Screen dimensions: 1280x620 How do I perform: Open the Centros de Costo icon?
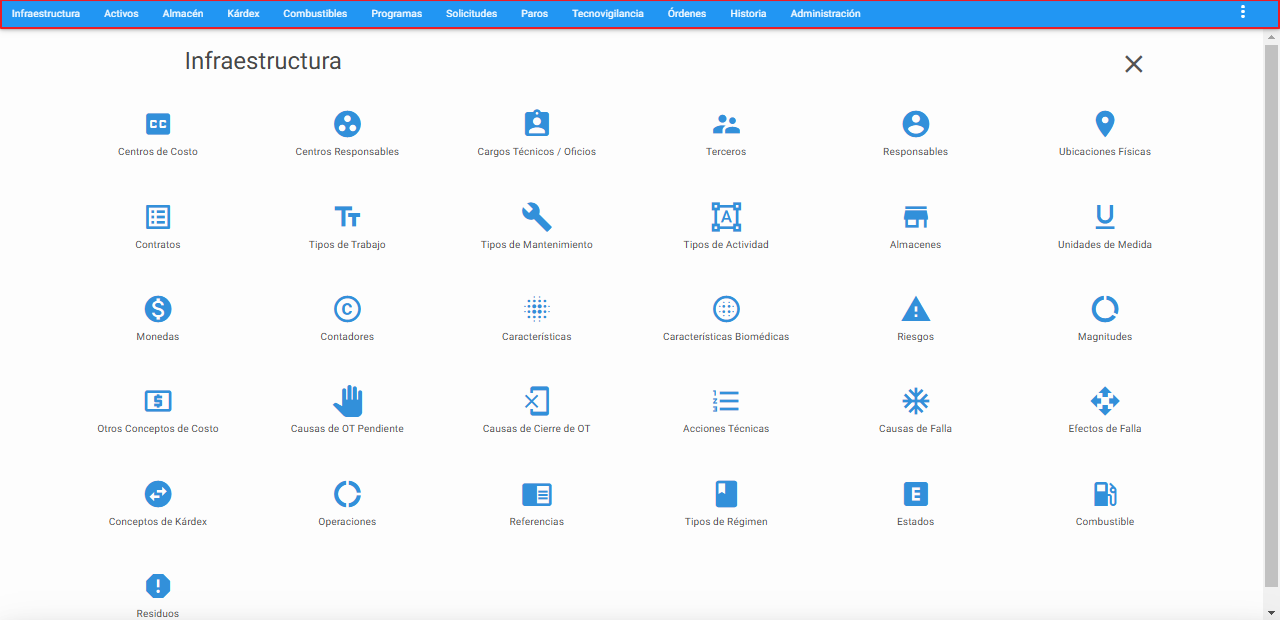click(158, 124)
